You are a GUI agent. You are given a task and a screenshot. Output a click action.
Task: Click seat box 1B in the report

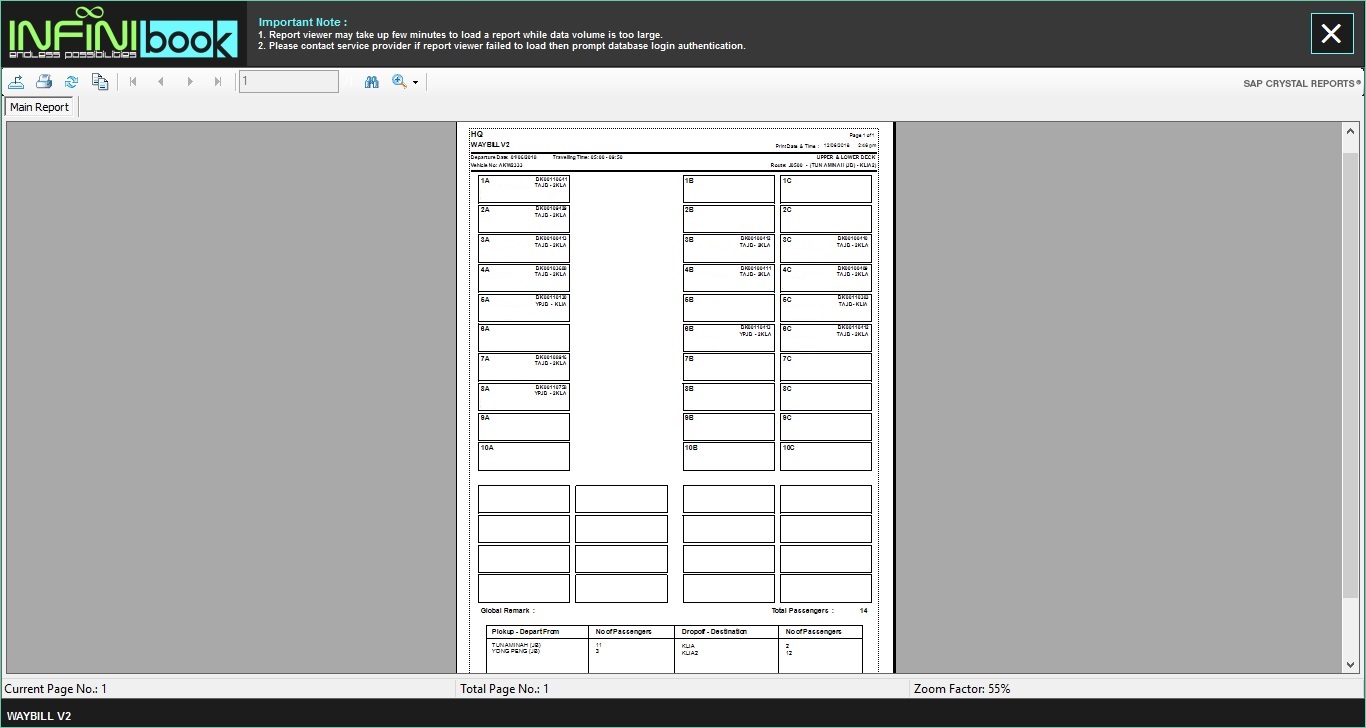[x=729, y=189]
